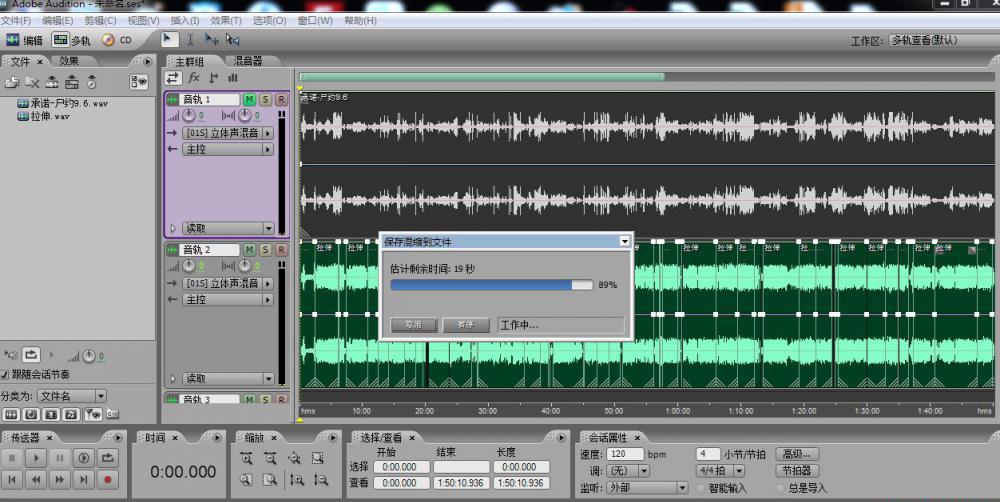Image resolution: width=1000 pixels, height=502 pixels.
Task: Open the 帮助(H) menu
Action: (360, 20)
